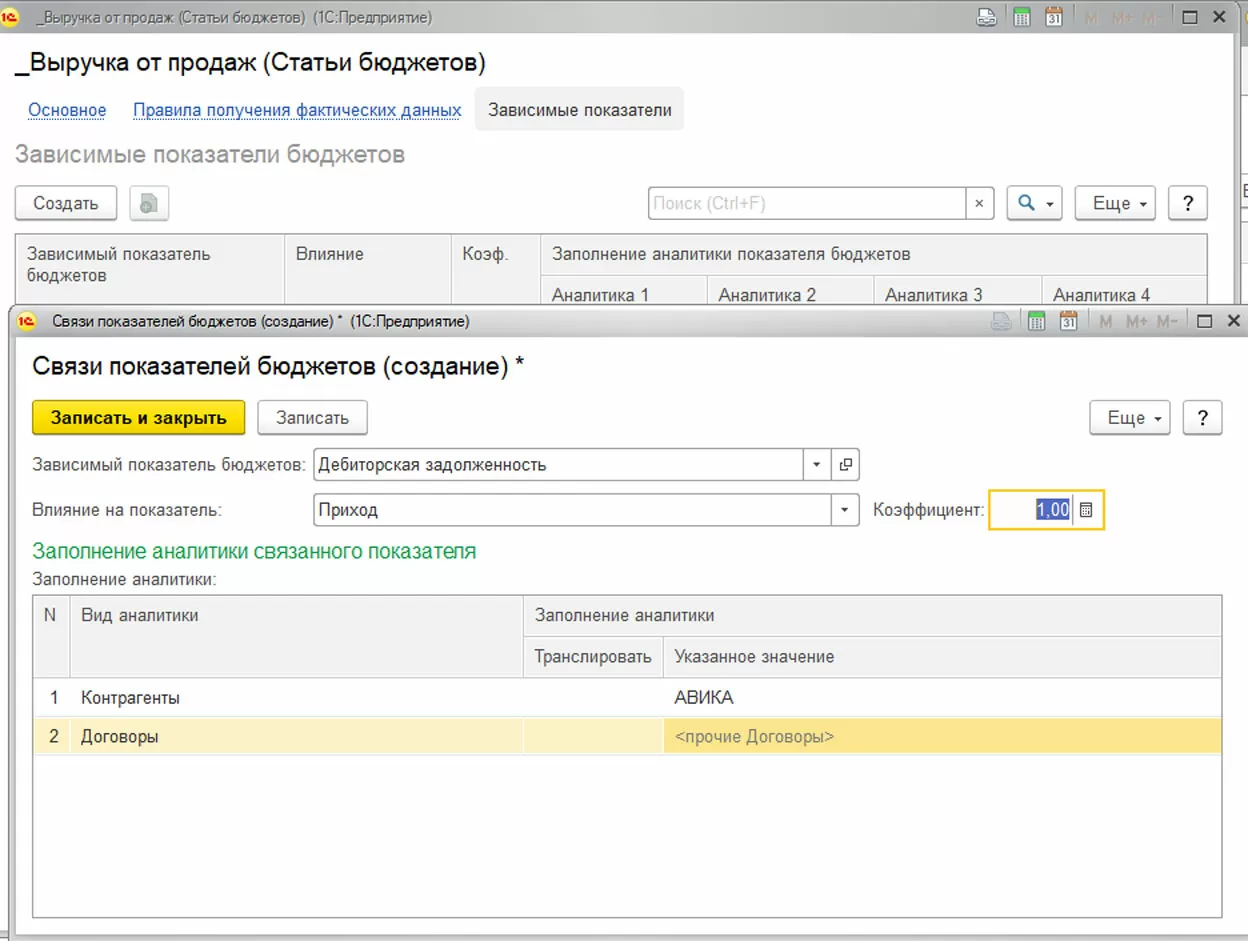
Task: Open the Еще menu in the Зависимые показатели list
Action: pos(1115,203)
